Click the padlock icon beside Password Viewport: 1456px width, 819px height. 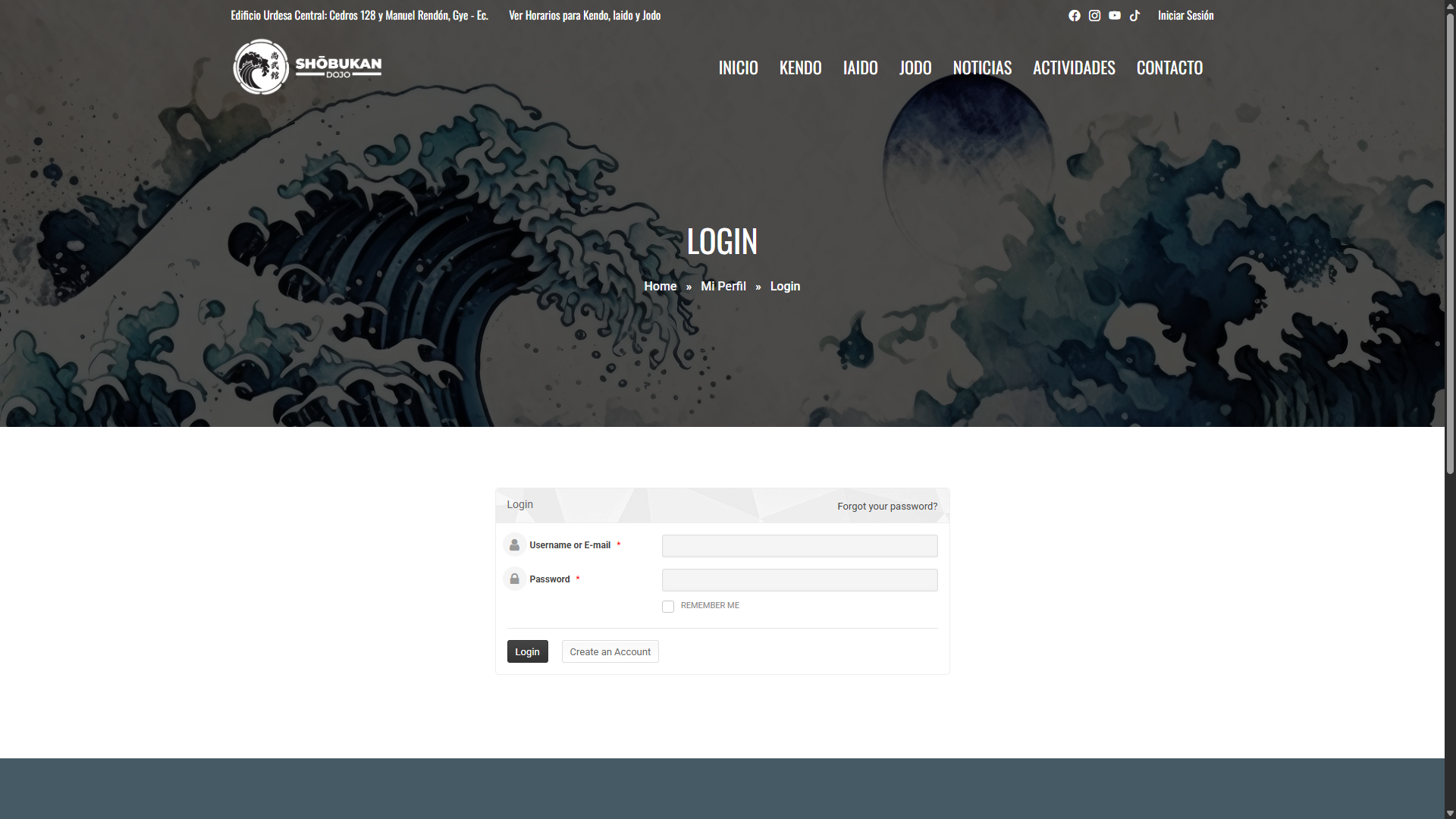coord(514,579)
